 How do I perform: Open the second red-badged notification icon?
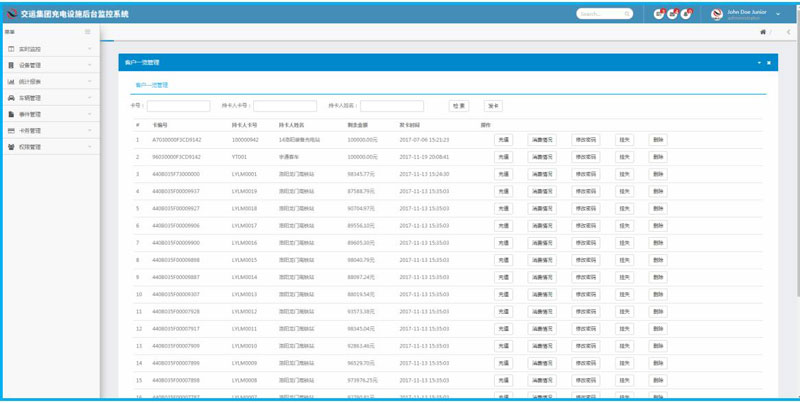(672, 14)
